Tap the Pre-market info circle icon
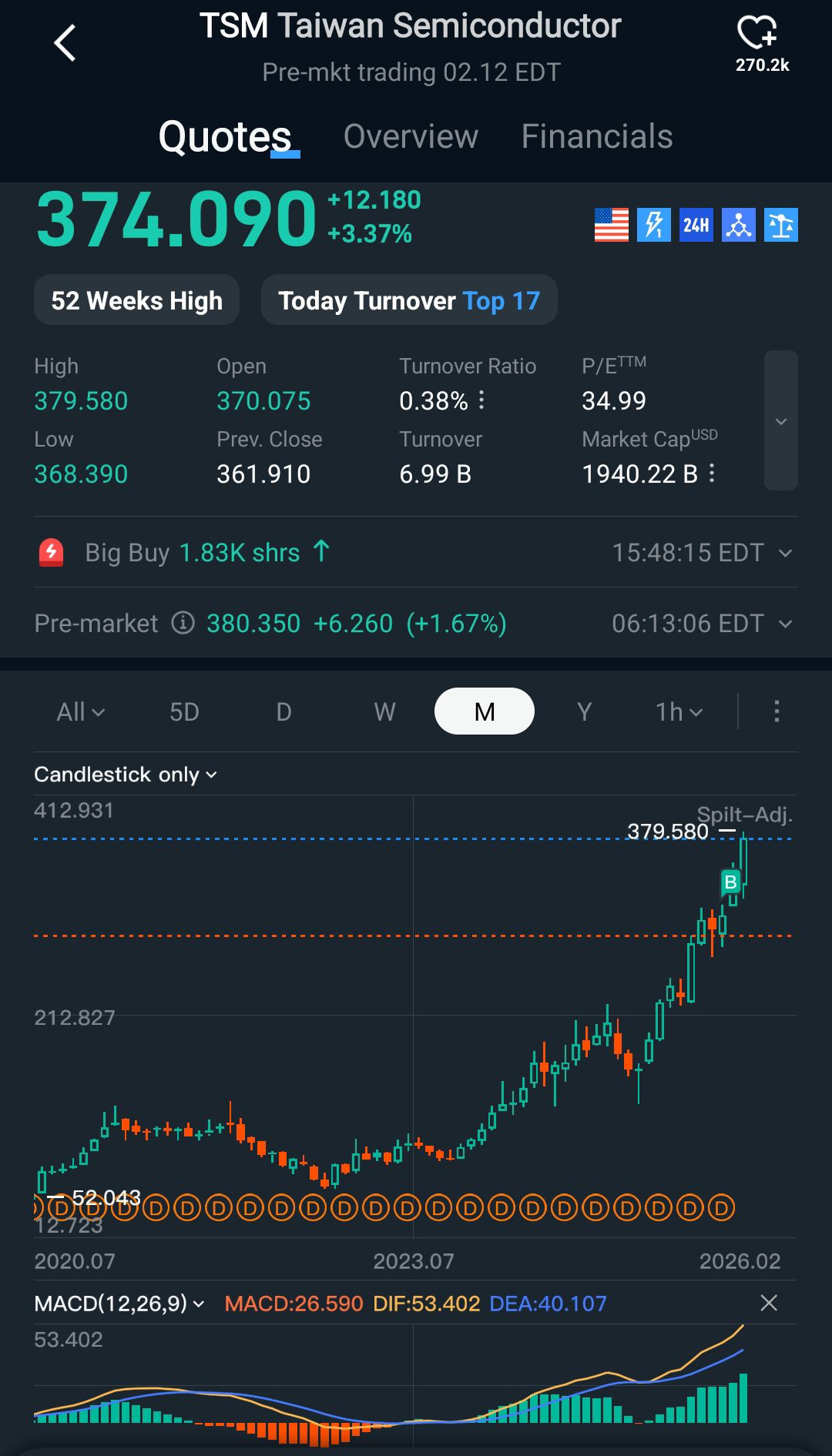 pyautogui.click(x=183, y=622)
